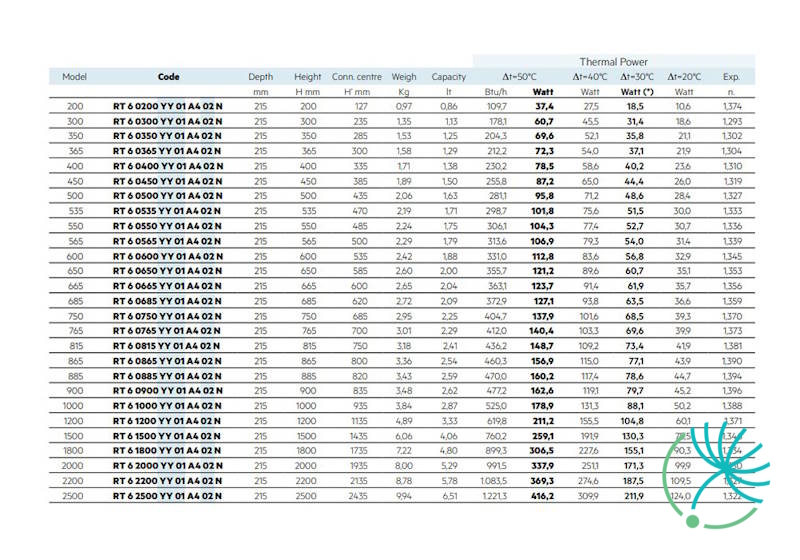Click the Conn. centre value '127'

point(361,107)
